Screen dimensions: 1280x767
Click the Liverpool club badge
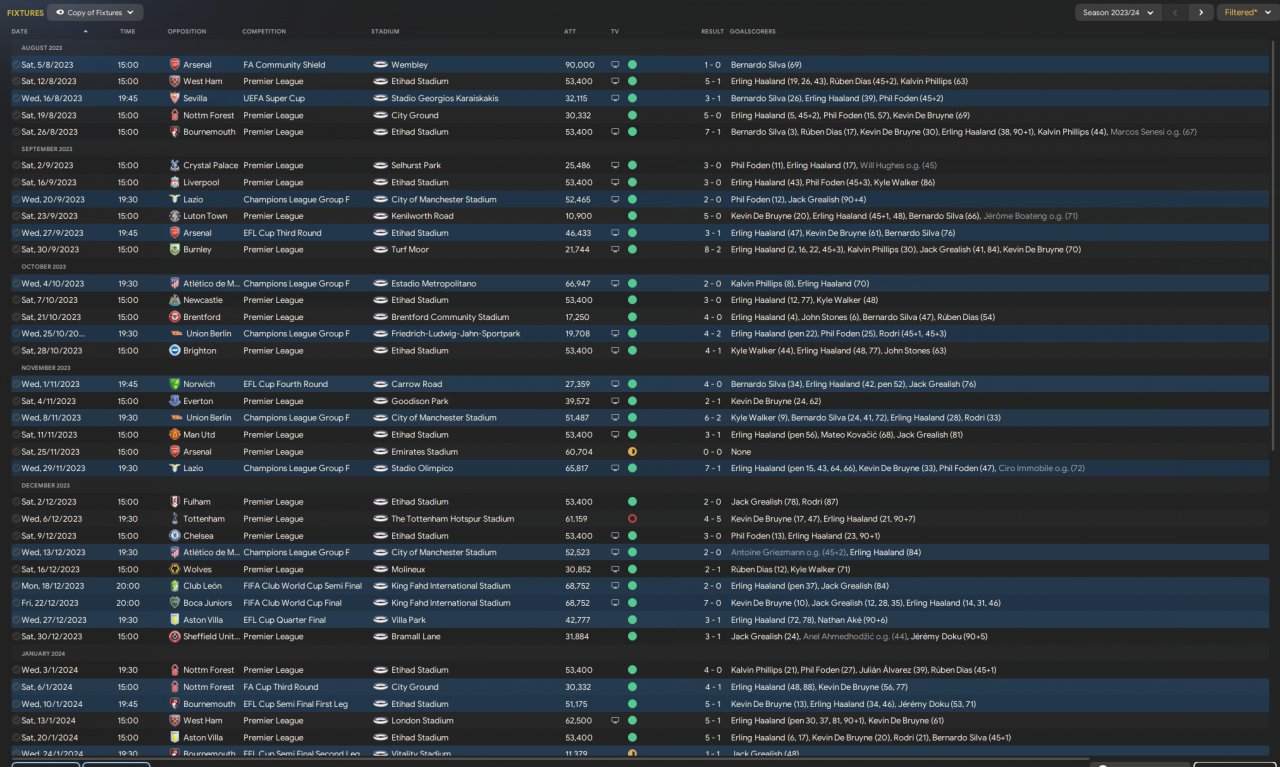pos(176,183)
